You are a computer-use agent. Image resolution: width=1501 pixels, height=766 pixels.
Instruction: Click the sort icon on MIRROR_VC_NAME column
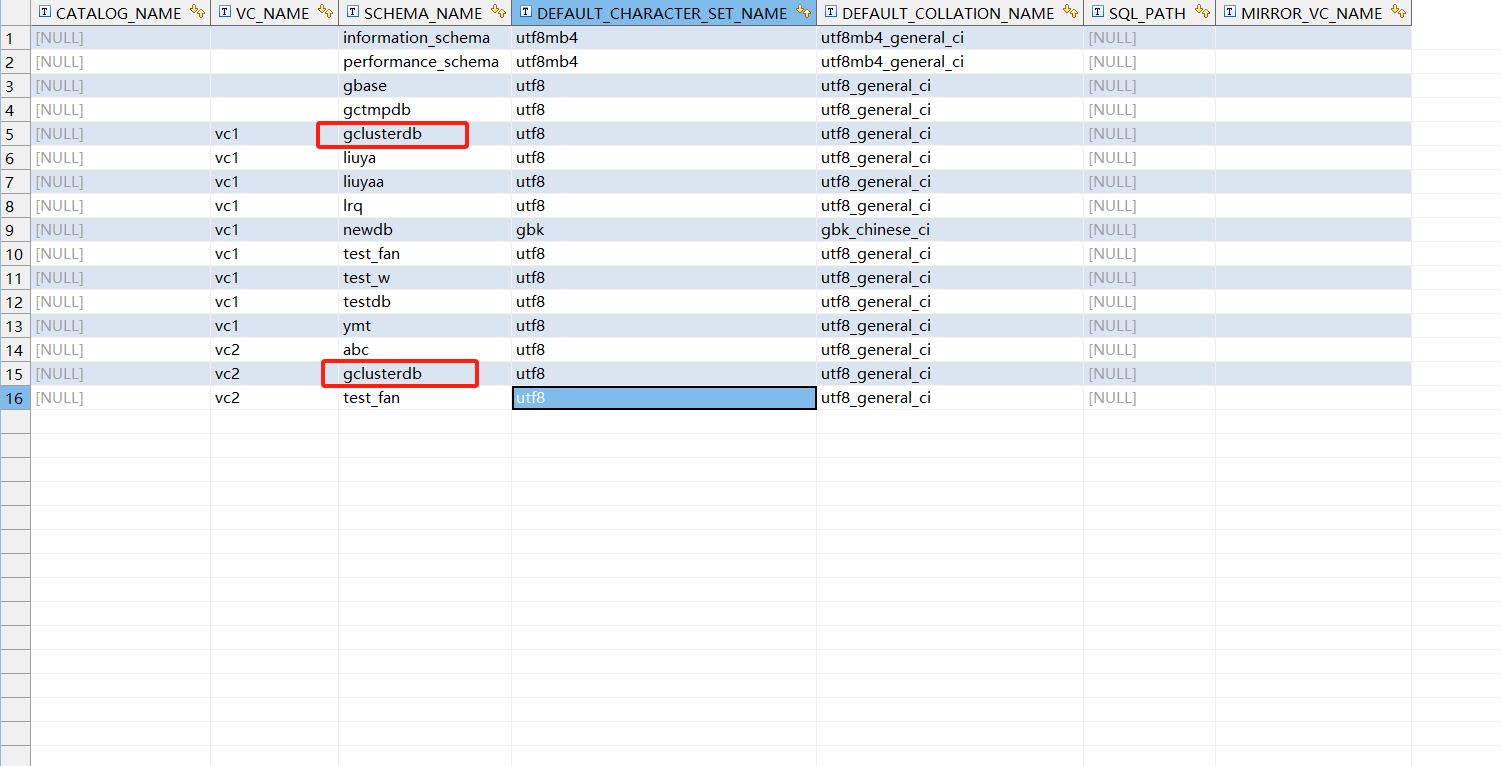[1398, 13]
